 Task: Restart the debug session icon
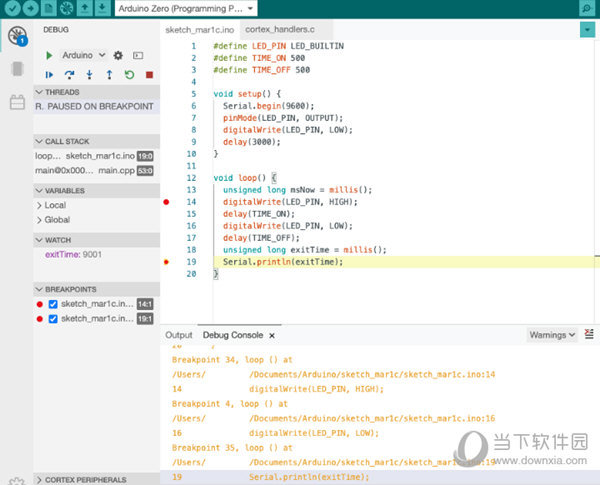[129, 75]
